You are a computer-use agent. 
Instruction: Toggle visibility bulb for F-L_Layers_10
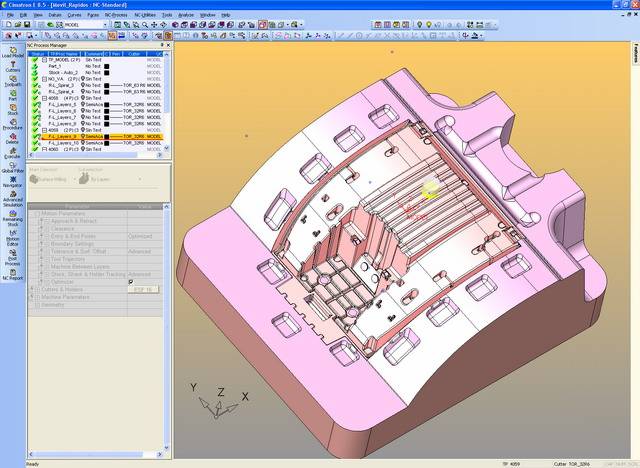click(83, 143)
